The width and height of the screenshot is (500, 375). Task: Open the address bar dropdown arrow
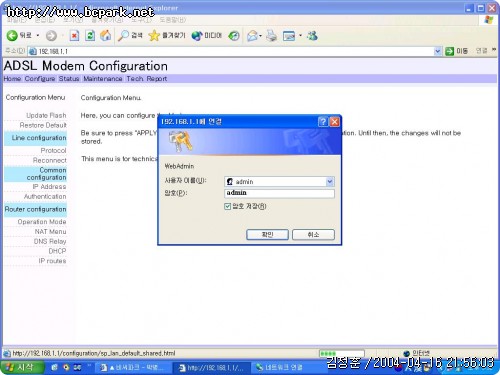[x=438, y=51]
